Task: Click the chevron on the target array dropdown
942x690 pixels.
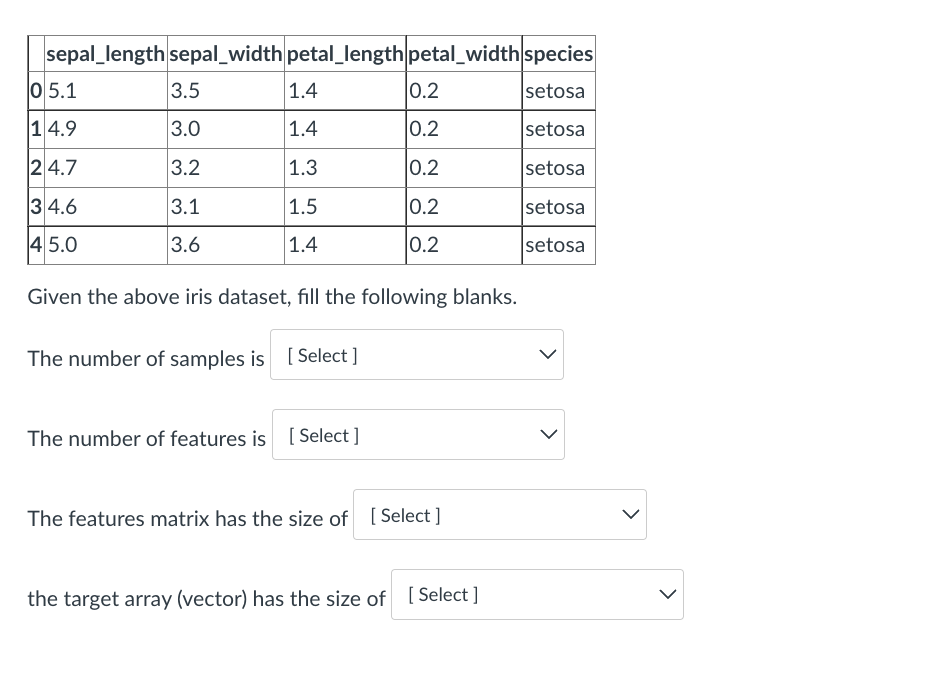Action: pyautogui.click(x=668, y=593)
